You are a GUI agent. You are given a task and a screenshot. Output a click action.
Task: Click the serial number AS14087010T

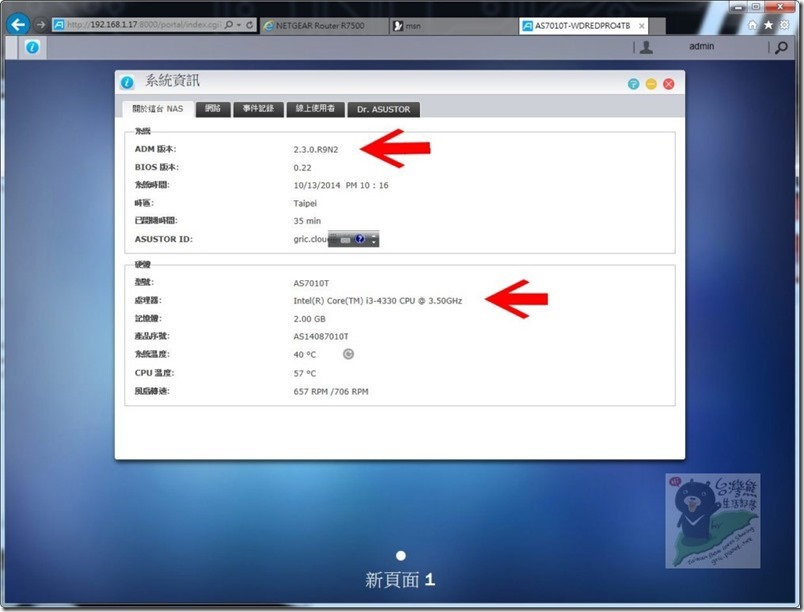point(321,337)
